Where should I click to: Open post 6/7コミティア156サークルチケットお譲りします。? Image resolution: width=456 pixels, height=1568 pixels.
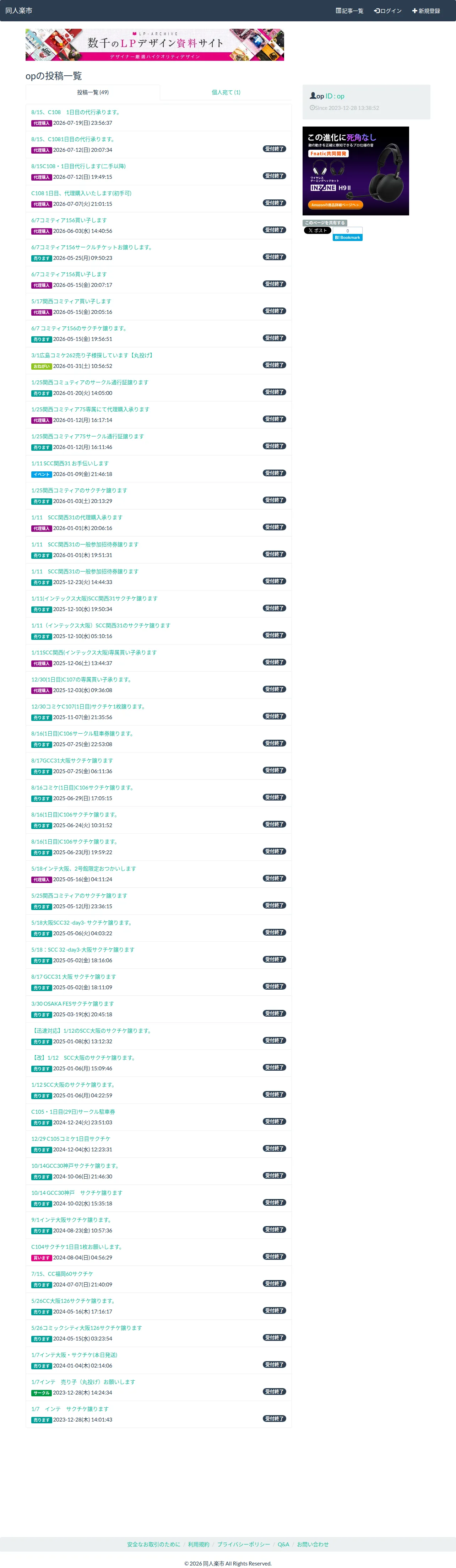coord(92,248)
